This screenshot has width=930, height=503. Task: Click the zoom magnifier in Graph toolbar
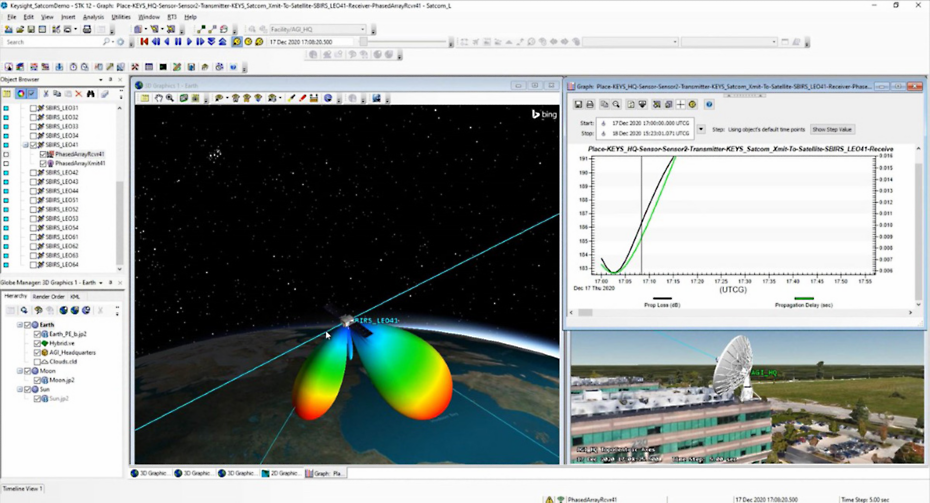coord(616,104)
